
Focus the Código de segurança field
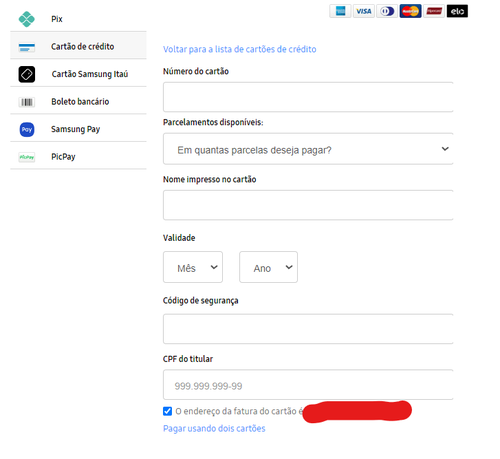coord(308,329)
